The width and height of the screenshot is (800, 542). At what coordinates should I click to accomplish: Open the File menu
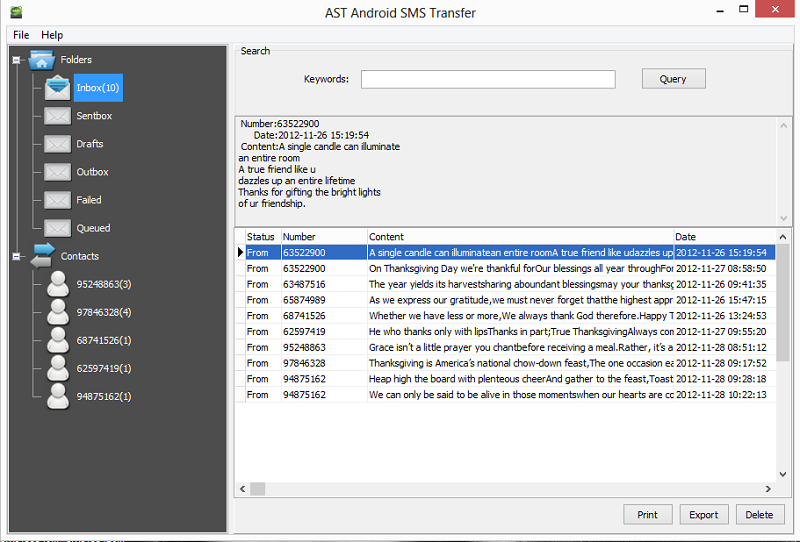21,35
